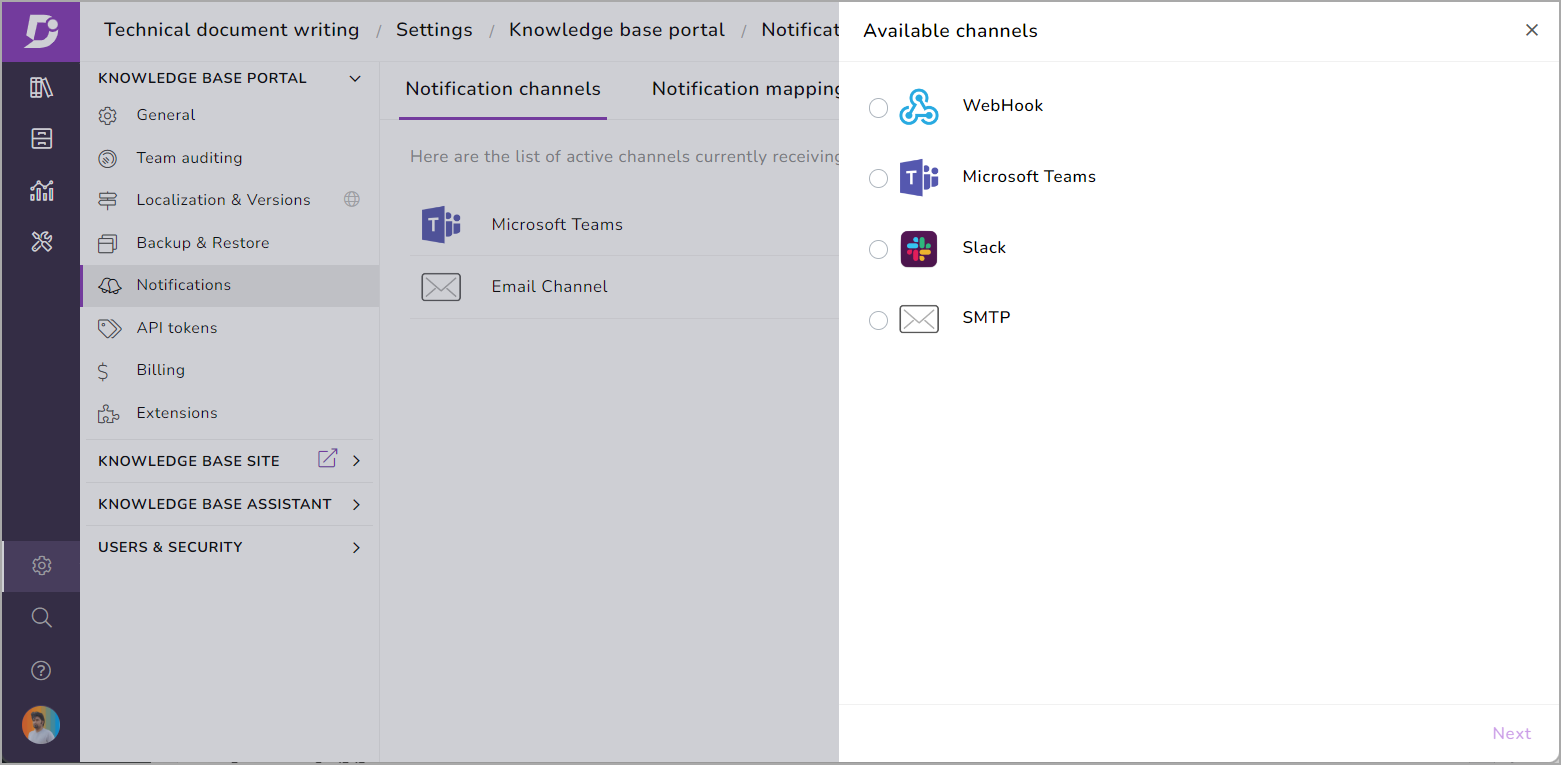Click the Microsoft Teams logo in Available channels
This screenshot has height=765, width=1561.
click(x=918, y=178)
